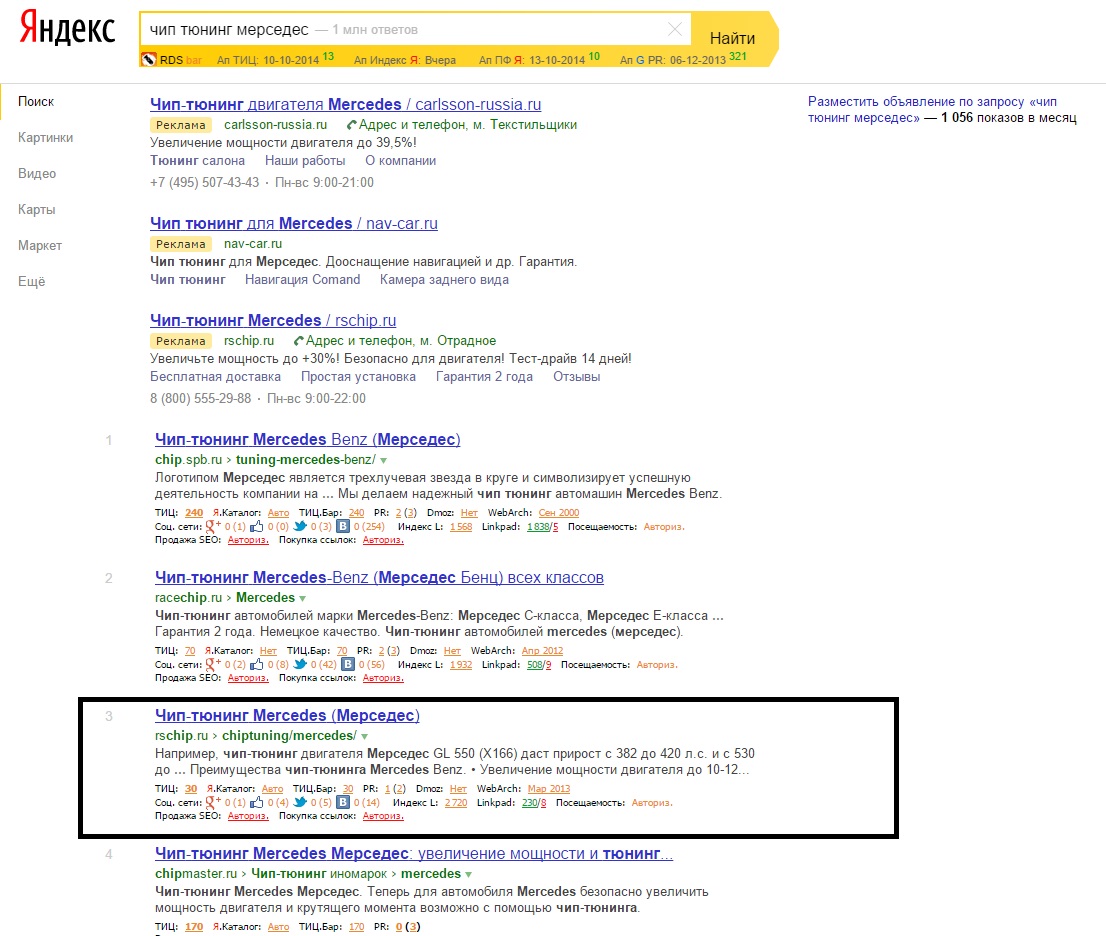Click Ап ТИЦ: 10-10-2014 in RDS bar

(x=275, y=59)
